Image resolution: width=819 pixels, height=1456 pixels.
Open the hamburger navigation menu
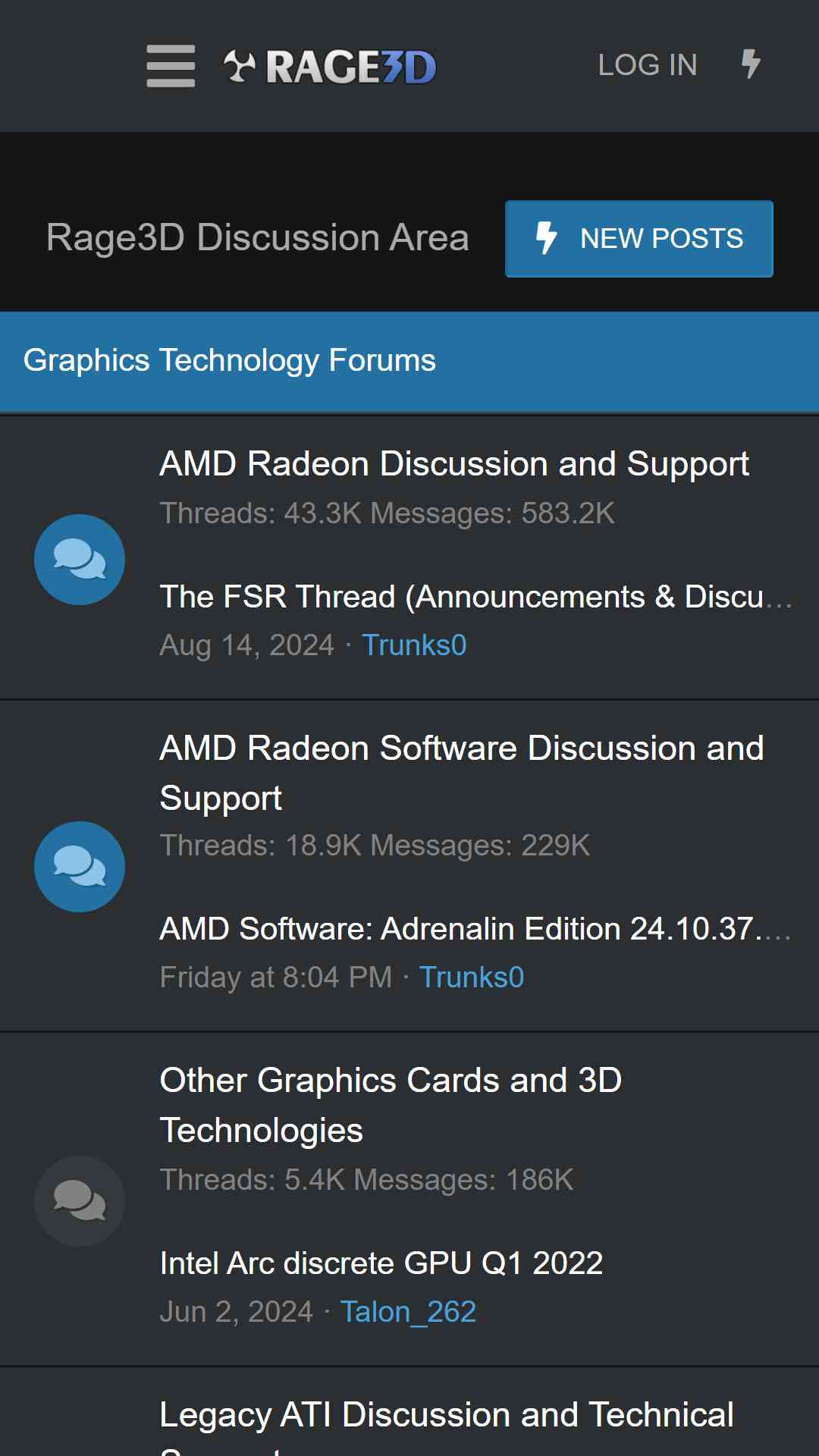coord(171,66)
